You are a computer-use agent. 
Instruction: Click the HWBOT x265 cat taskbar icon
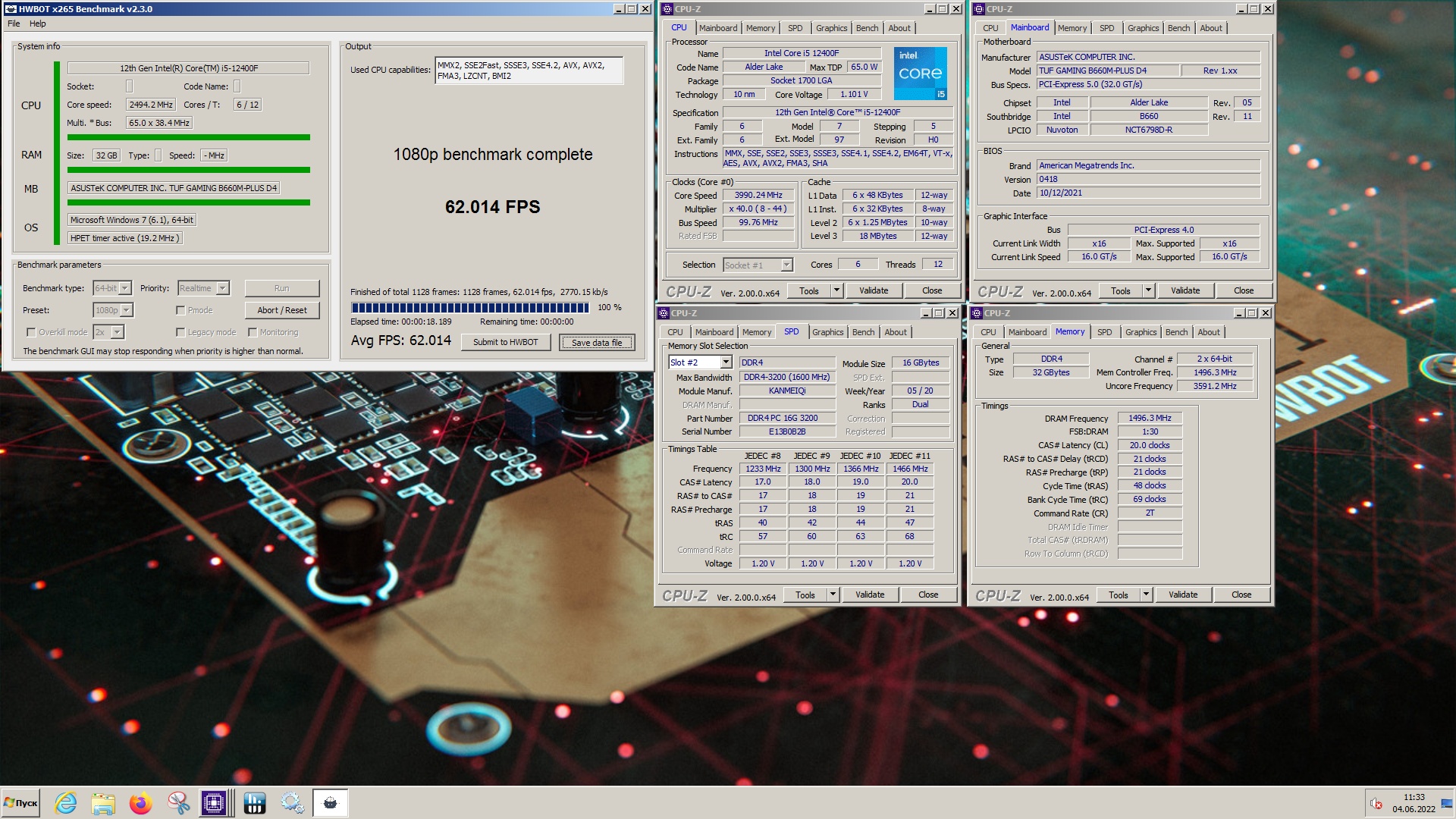click(x=330, y=802)
